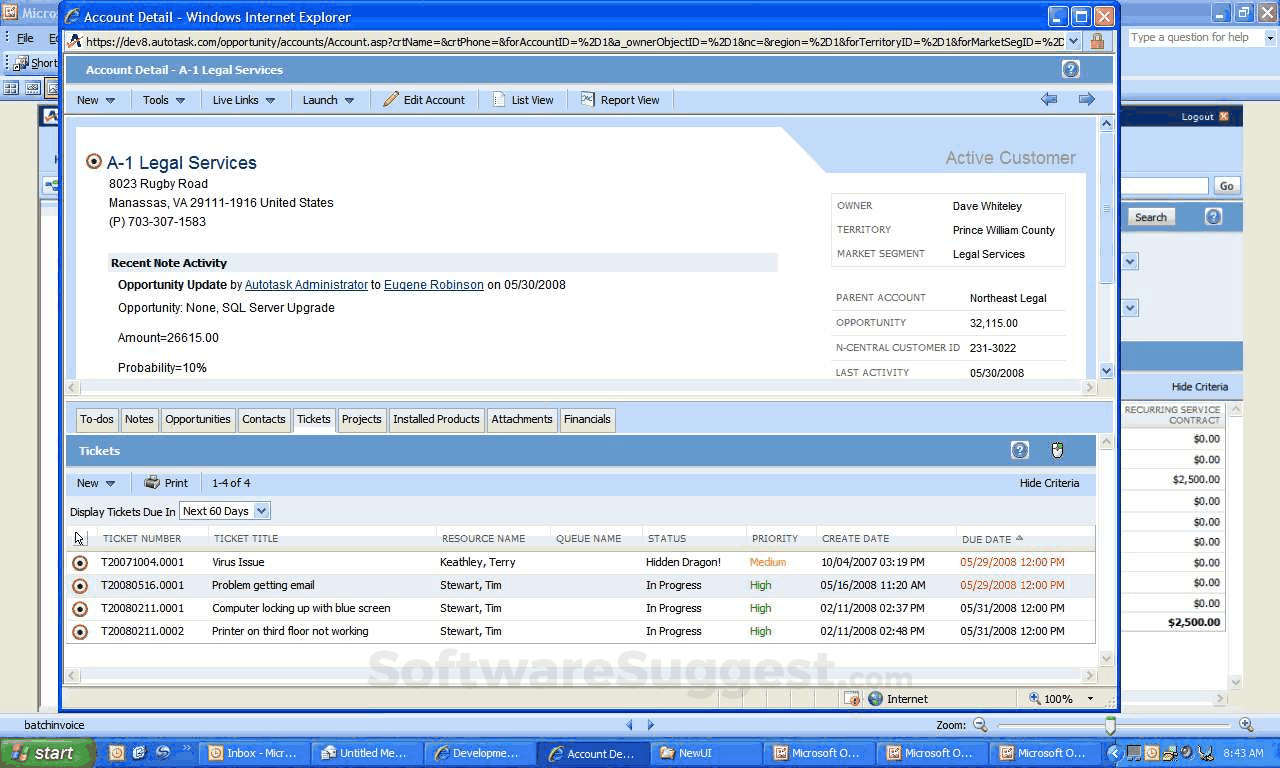
Task: Open the Report View icon
Action: [x=586, y=99]
